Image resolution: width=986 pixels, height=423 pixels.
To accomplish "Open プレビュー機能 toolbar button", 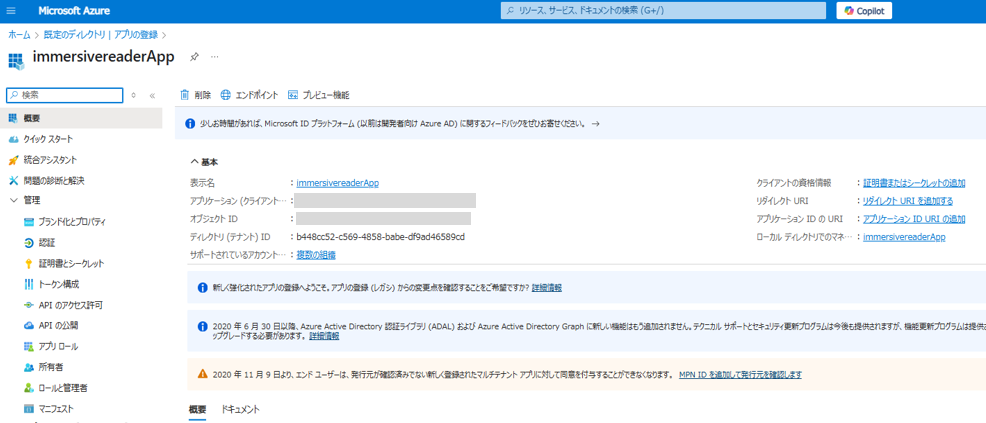I will point(318,95).
